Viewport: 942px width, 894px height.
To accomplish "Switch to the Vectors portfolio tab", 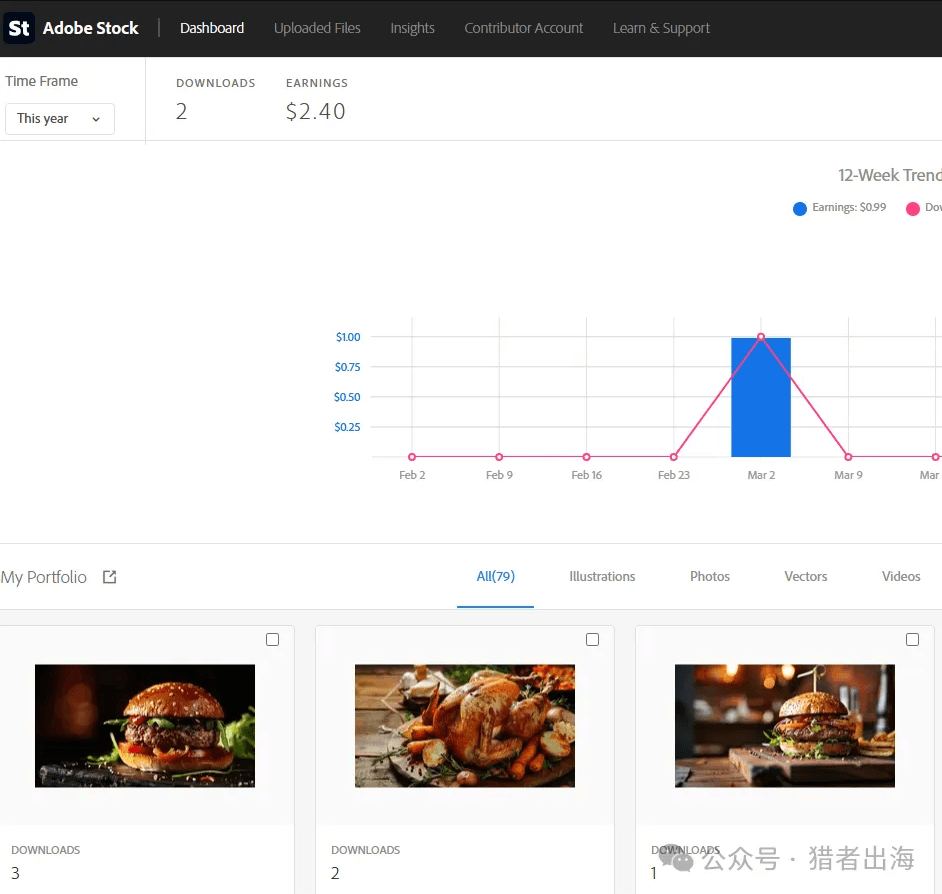I will pyautogui.click(x=805, y=577).
